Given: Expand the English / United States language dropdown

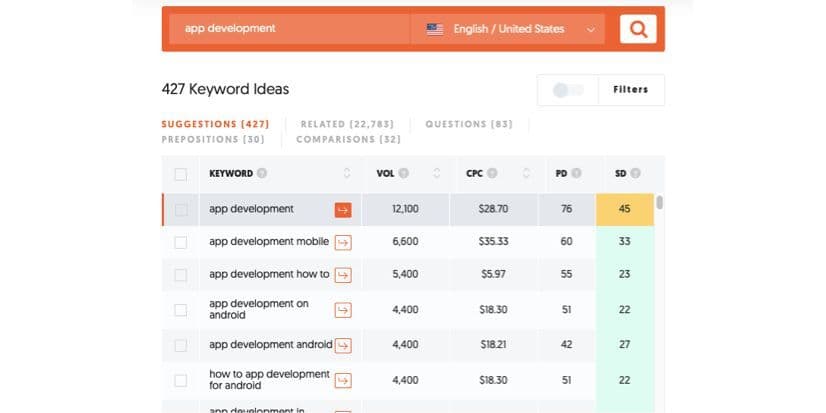Looking at the screenshot, I should tap(510, 29).
